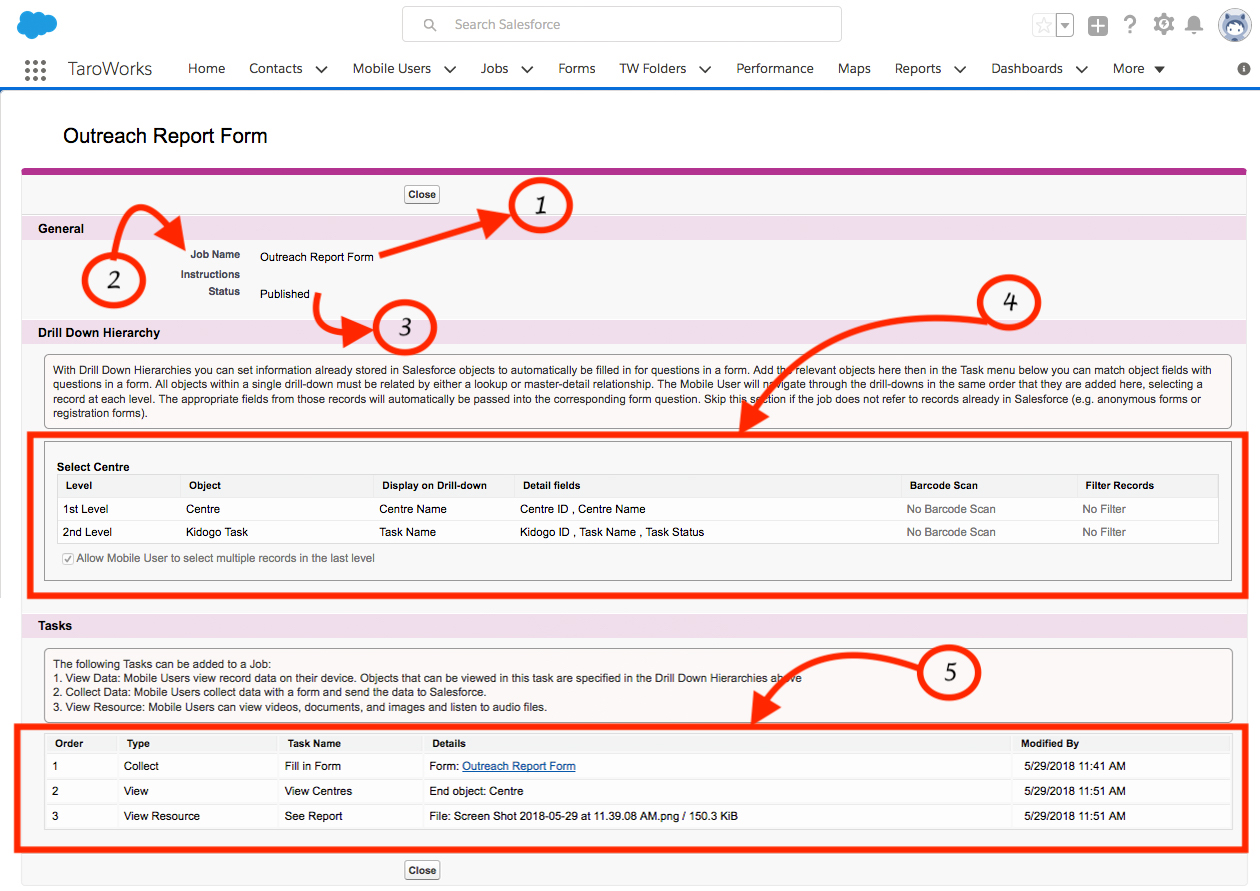
Task: Focus the Search Salesforce field
Action: click(621, 24)
